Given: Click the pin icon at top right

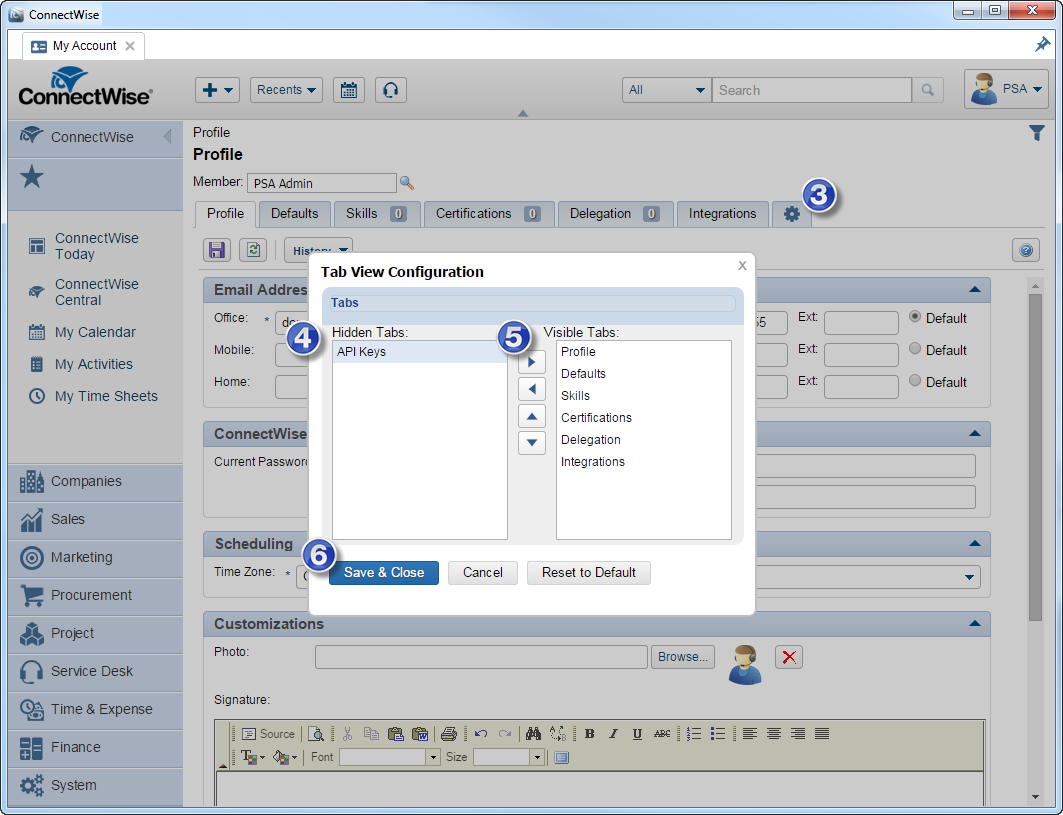Looking at the screenshot, I should (x=1042, y=45).
